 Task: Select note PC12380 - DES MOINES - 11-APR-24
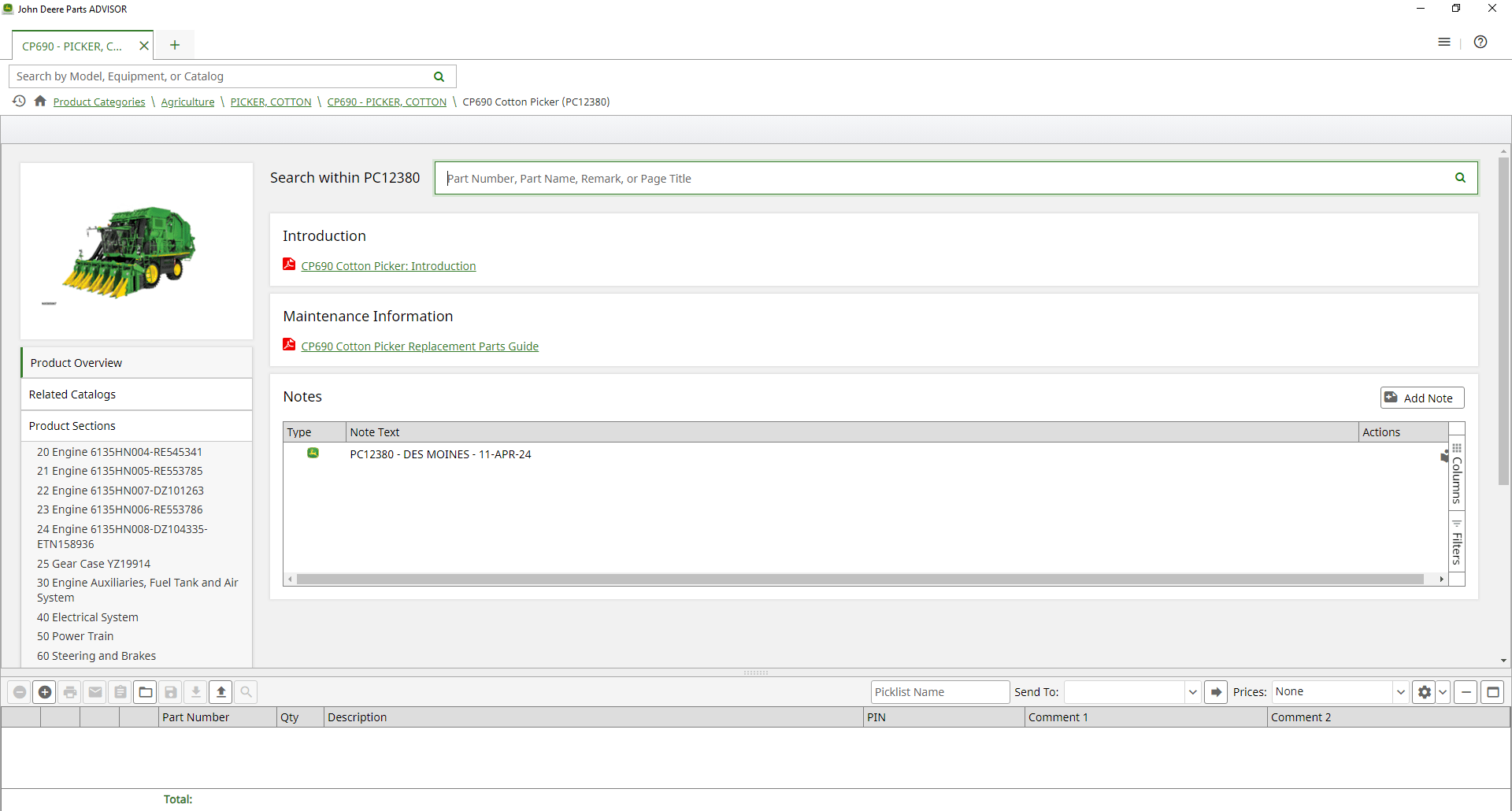coord(440,454)
